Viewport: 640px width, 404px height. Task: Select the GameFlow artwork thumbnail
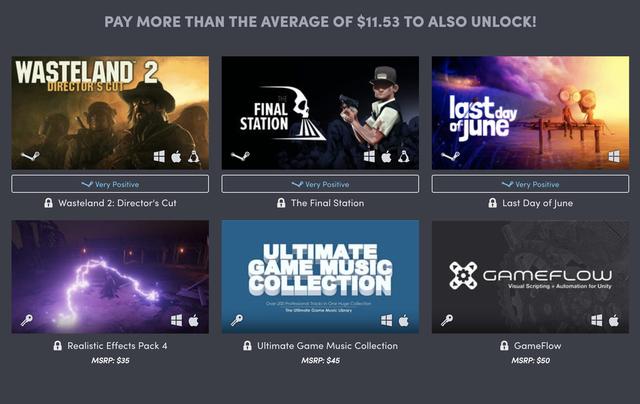click(x=530, y=277)
